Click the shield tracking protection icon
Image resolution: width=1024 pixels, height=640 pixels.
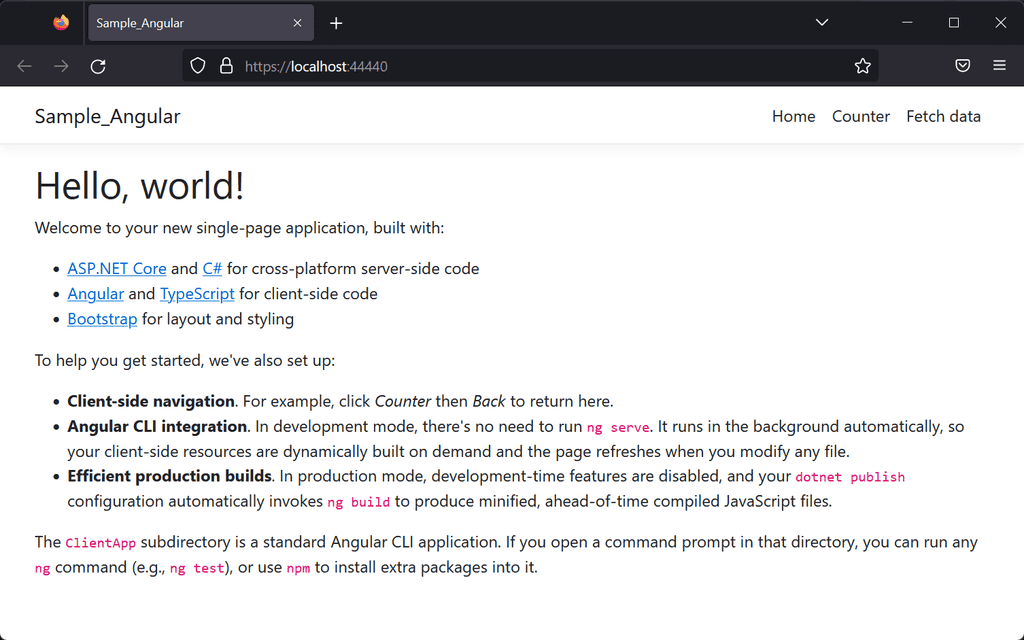click(197, 66)
